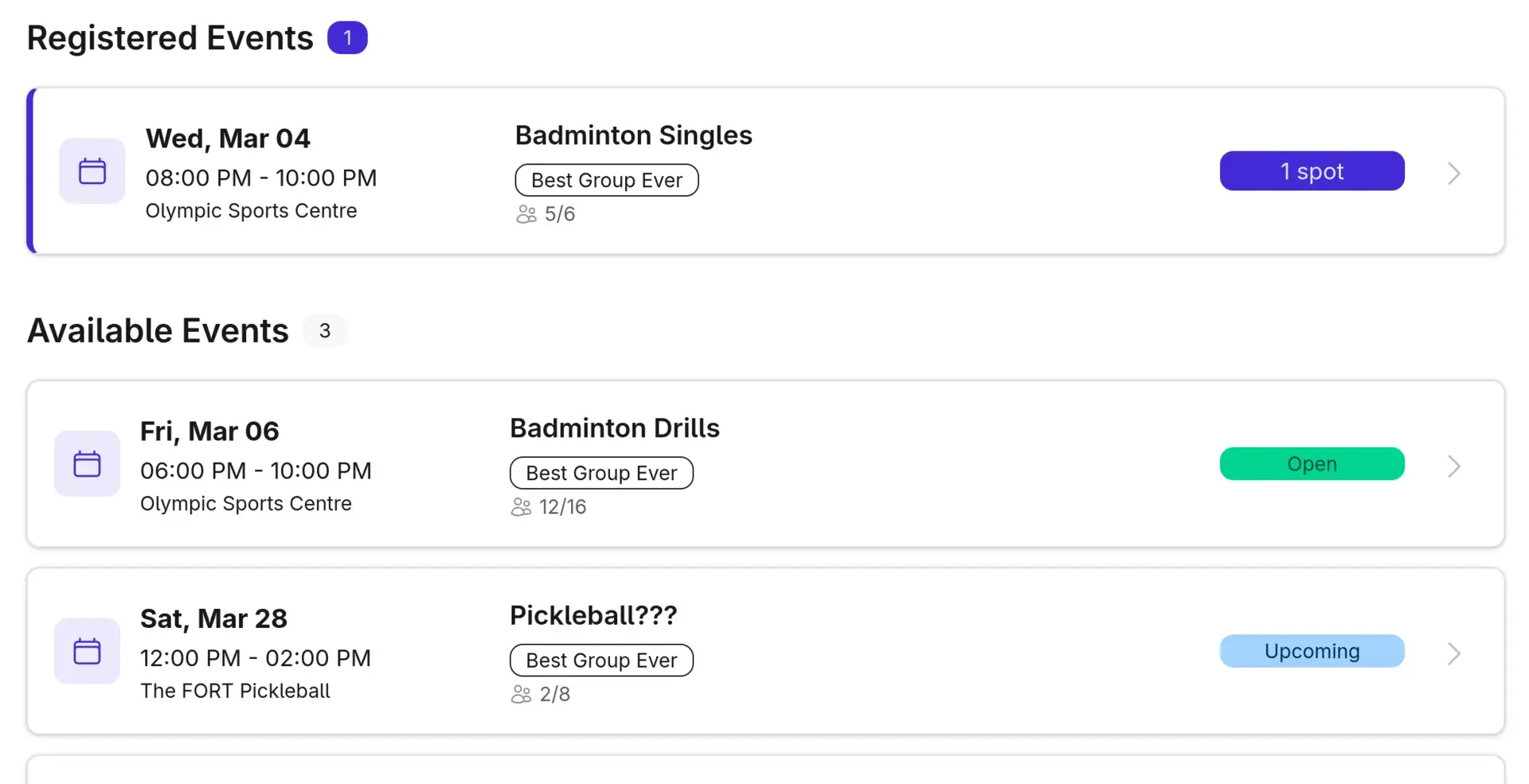The width and height of the screenshot is (1529, 784).
Task: Expand the Badminton Singles event details
Action: click(1453, 173)
